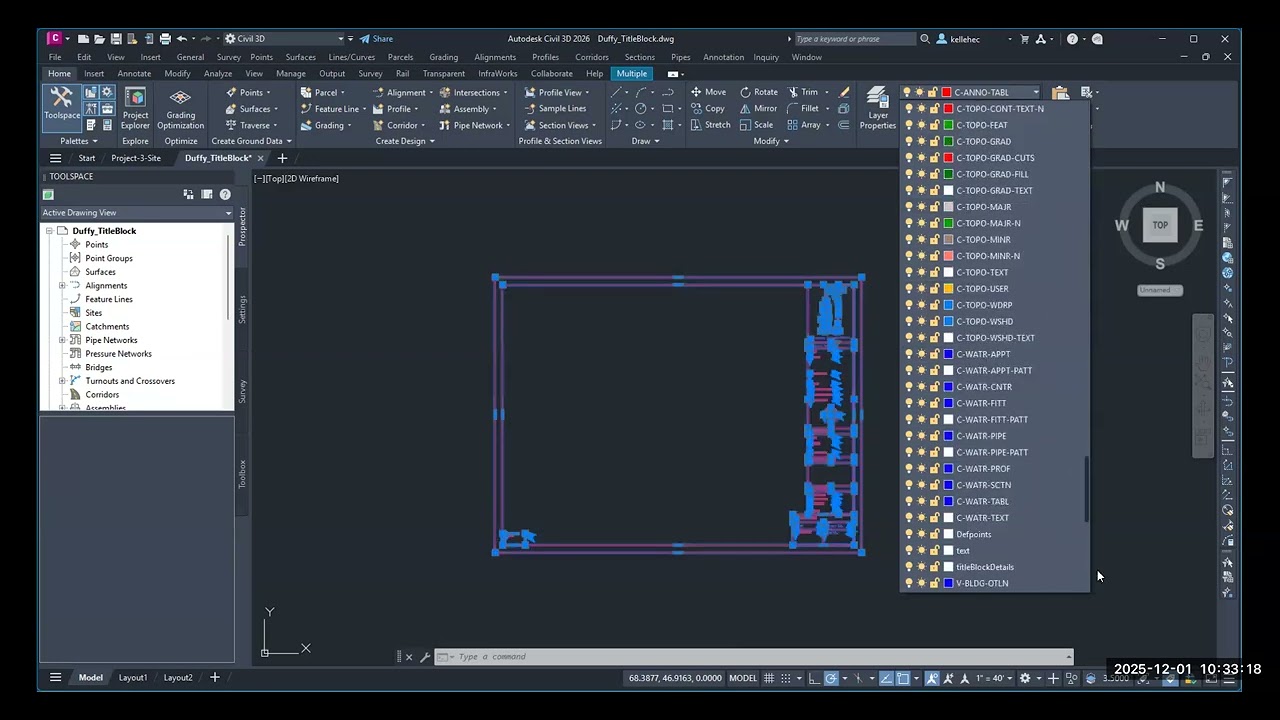Select the Mirror tool
The image size is (1280, 720).
(x=758, y=108)
